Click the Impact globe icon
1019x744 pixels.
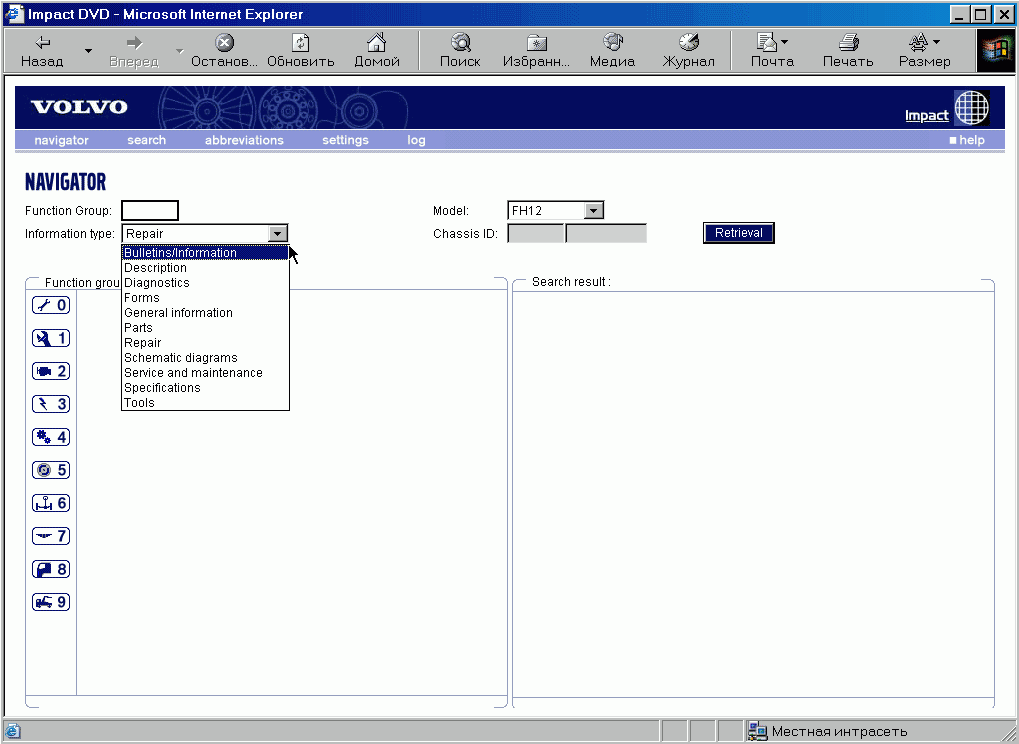972,107
